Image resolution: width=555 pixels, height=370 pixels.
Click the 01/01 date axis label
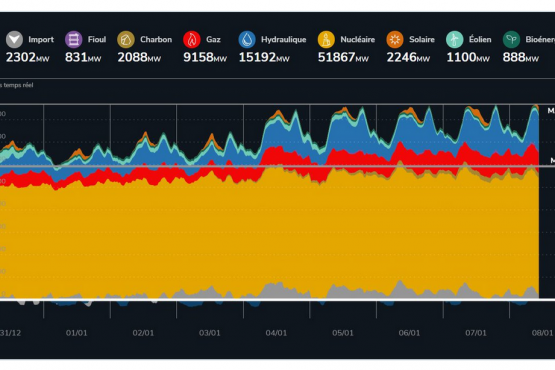pyautogui.click(x=76, y=333)
